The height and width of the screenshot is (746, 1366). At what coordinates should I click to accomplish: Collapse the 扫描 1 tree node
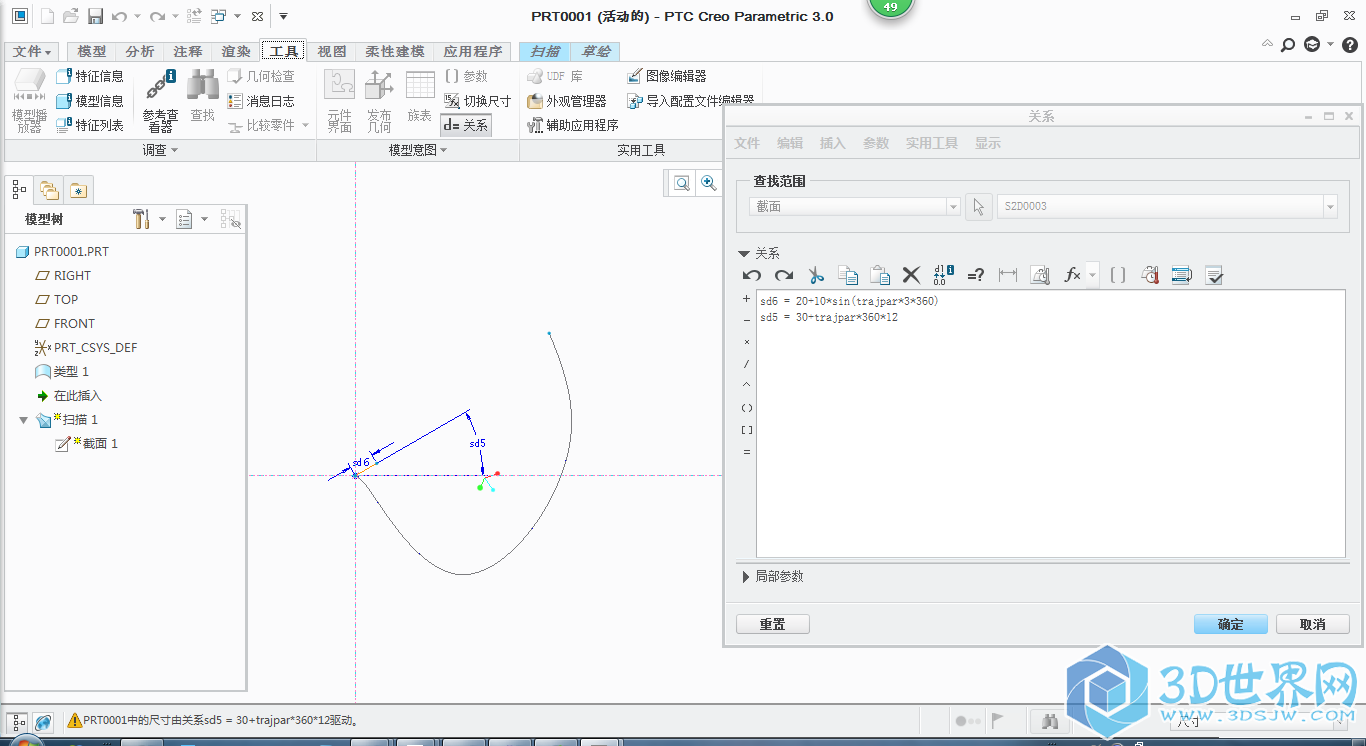pyautogui.click(x=24, y=420)
